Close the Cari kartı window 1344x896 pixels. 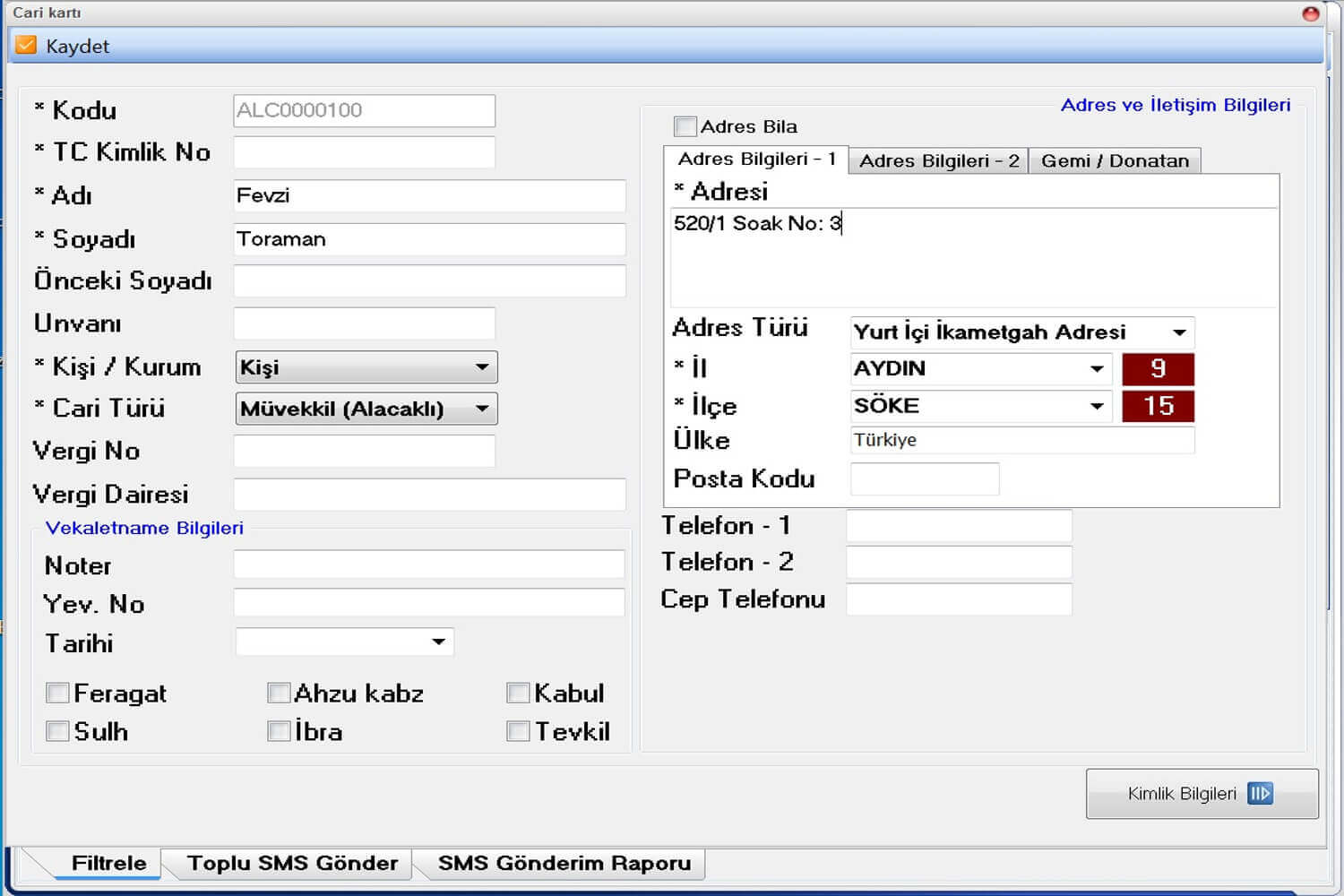1310,13
